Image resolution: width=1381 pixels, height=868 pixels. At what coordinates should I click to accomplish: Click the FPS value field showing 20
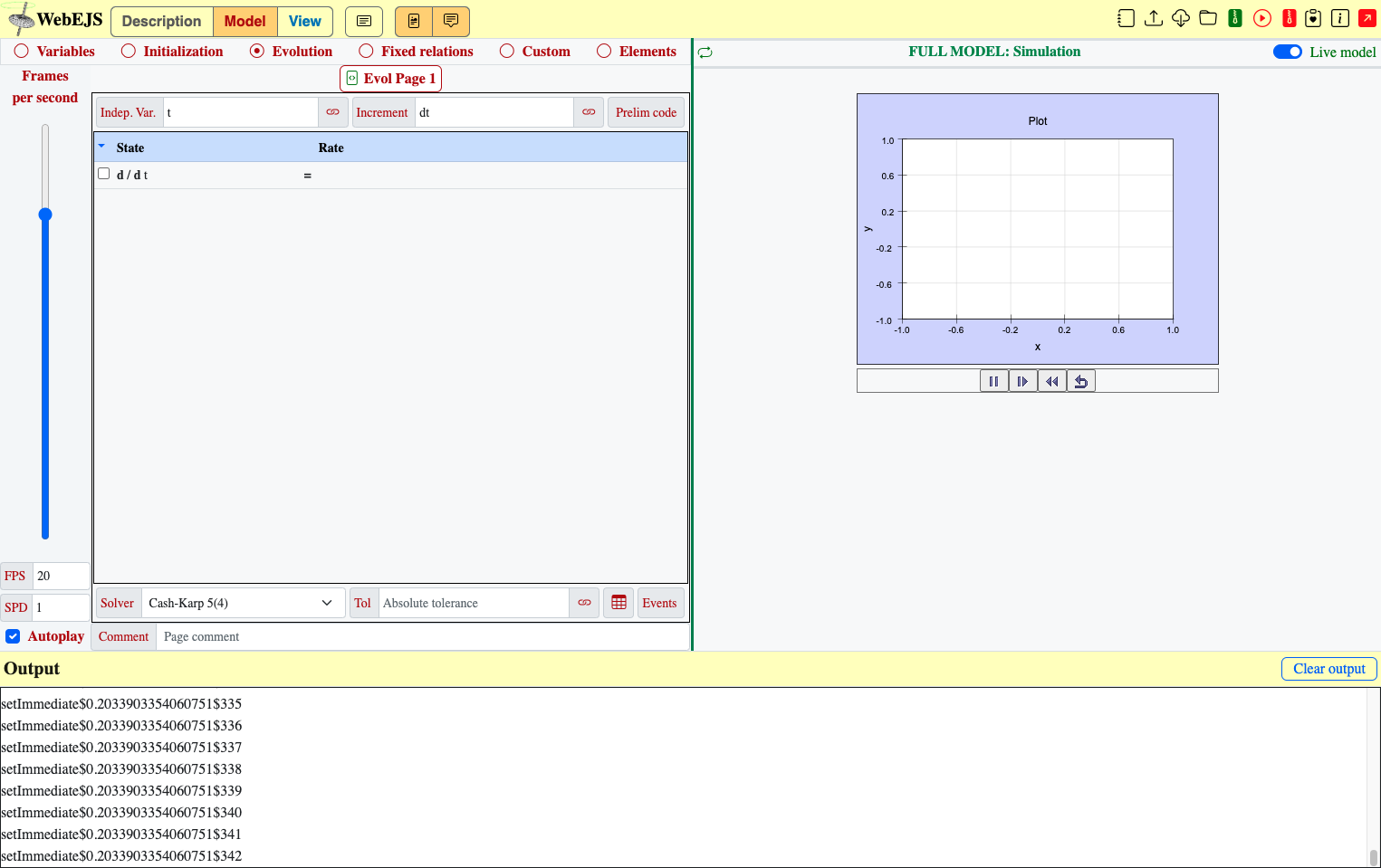(62, 576)
